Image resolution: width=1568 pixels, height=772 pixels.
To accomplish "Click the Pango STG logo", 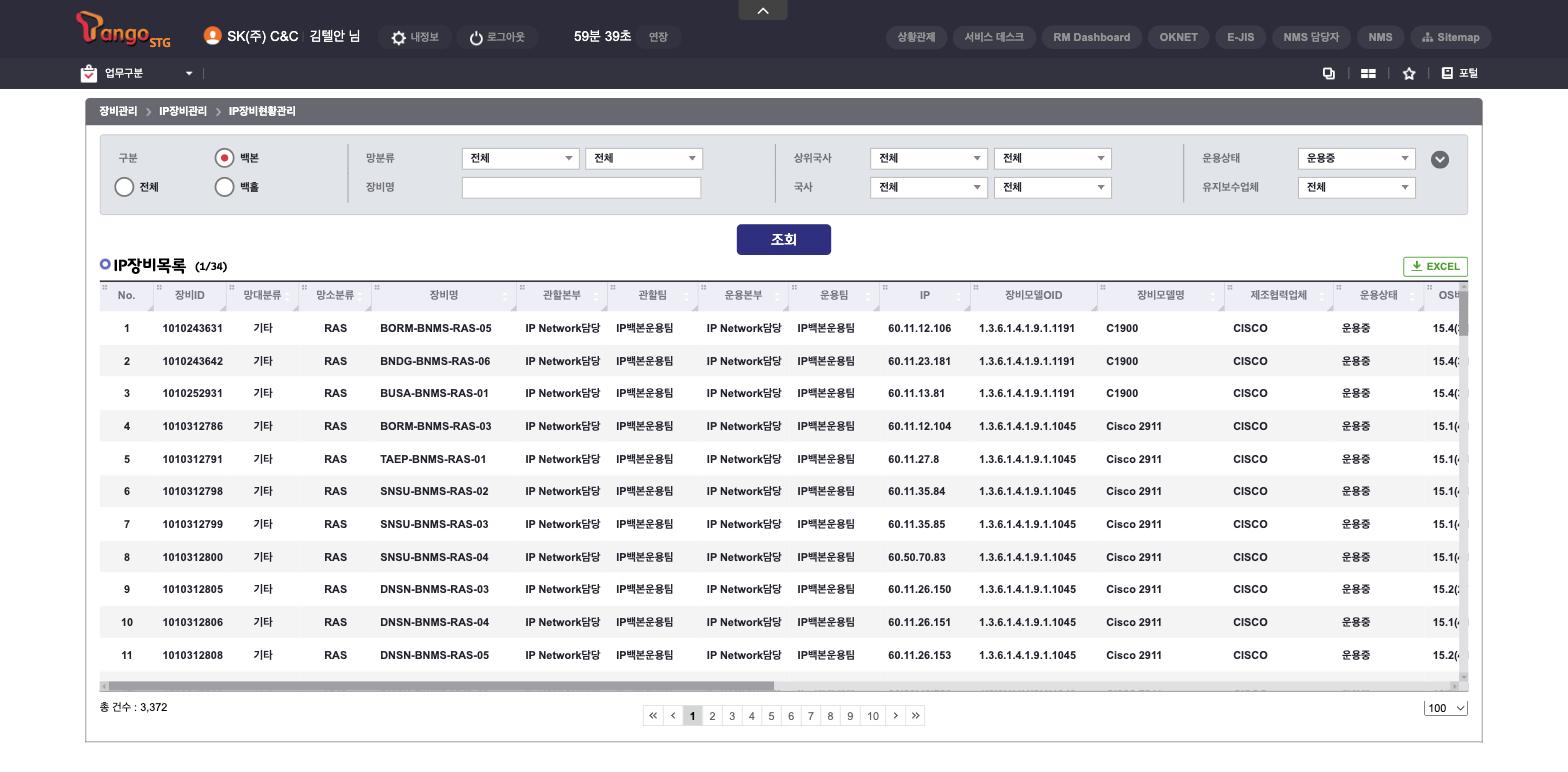I will click(x=123, y=30).
